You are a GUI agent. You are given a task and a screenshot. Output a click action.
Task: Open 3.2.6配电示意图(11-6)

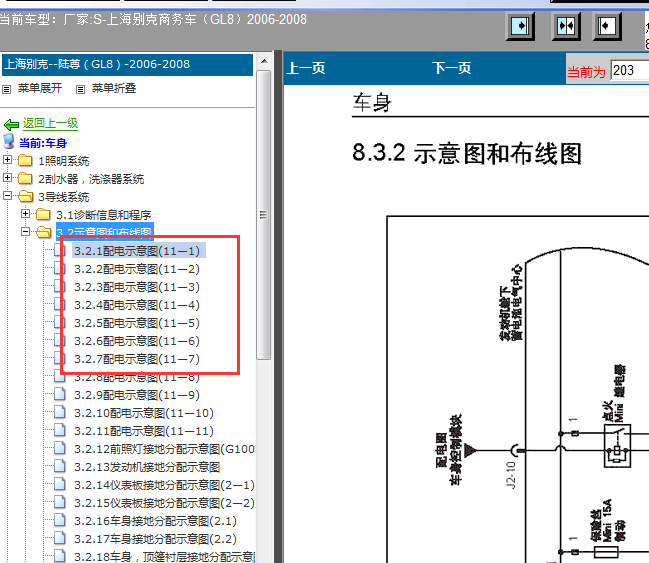[x=137, y=341]
